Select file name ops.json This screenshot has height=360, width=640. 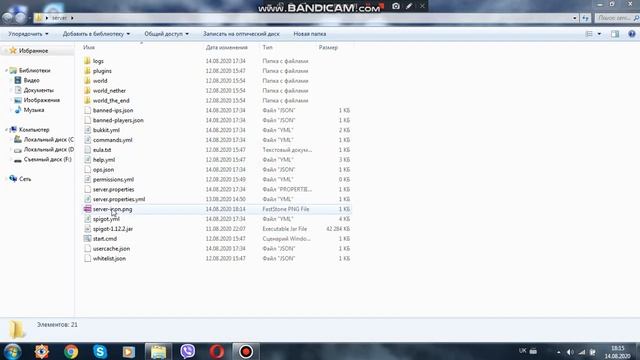pos(103,169)
